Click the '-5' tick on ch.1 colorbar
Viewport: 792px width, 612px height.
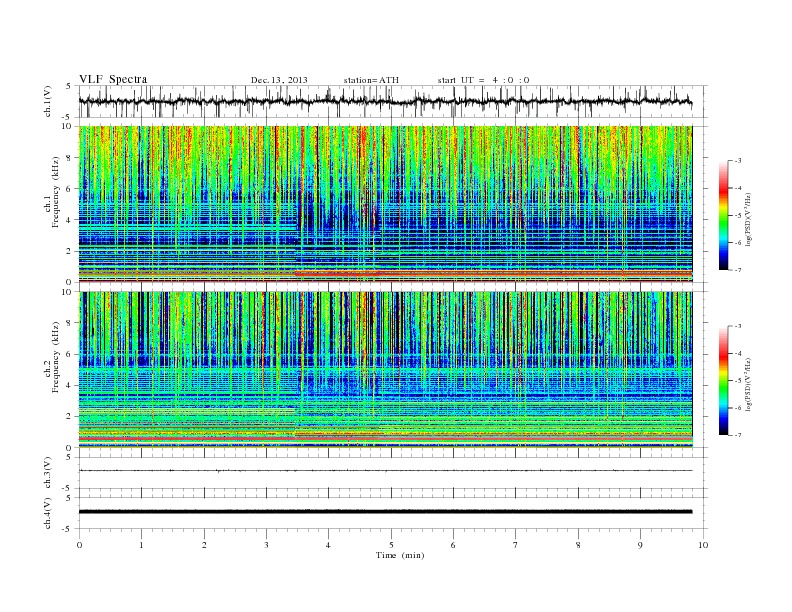pos(738,215)
